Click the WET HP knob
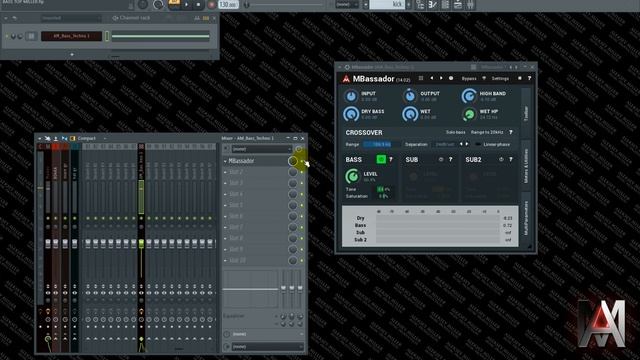This screenshot has height=360, width=640. 469,114
